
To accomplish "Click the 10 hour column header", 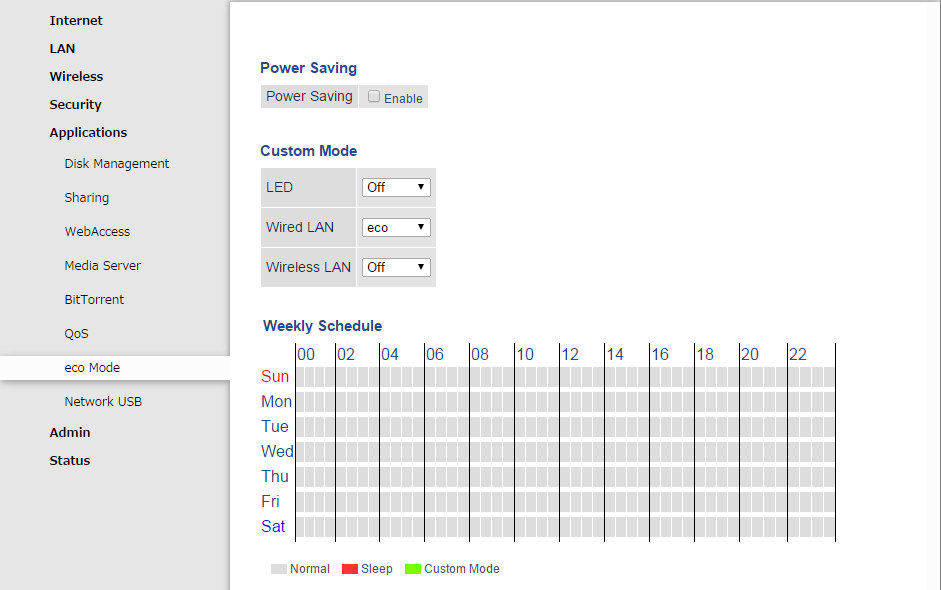I will [525, 355].
